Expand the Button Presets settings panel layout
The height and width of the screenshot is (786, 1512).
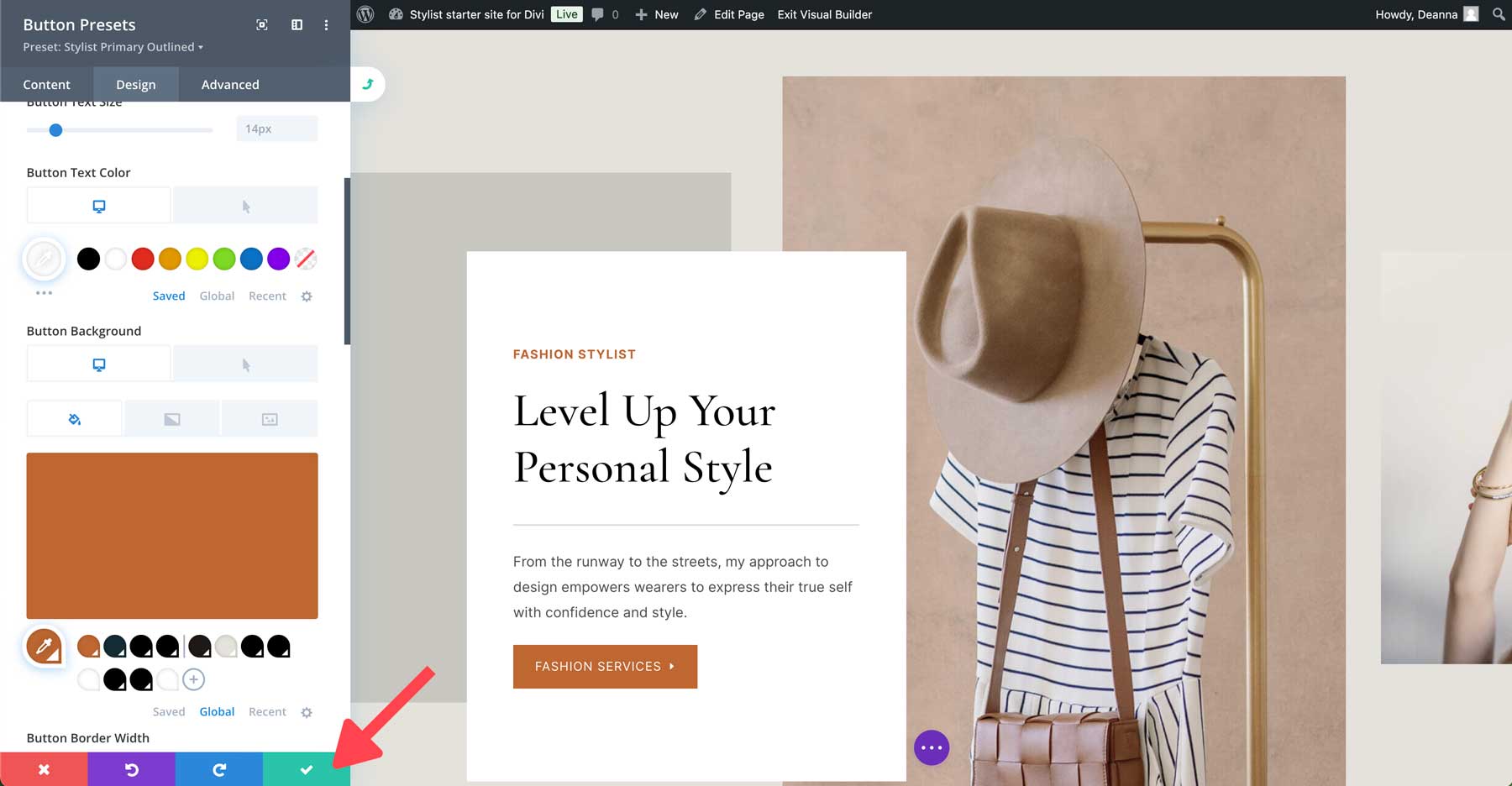296,25
